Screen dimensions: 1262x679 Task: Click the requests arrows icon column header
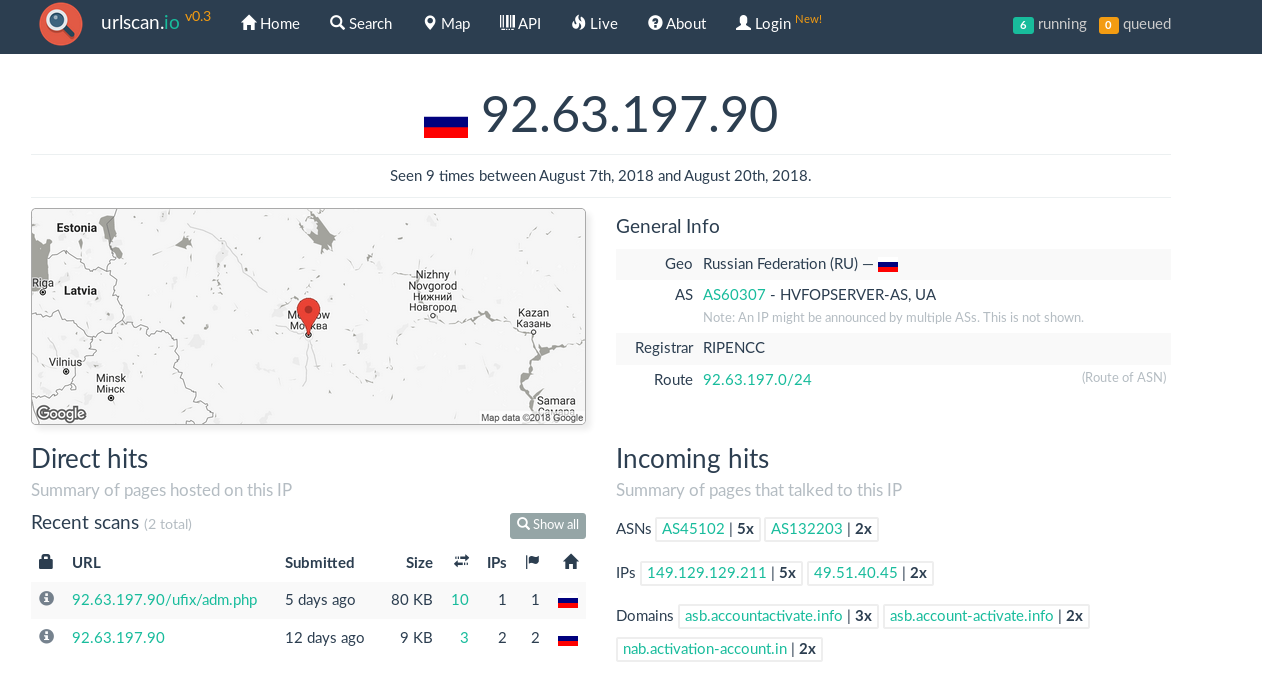pos(461,562)
